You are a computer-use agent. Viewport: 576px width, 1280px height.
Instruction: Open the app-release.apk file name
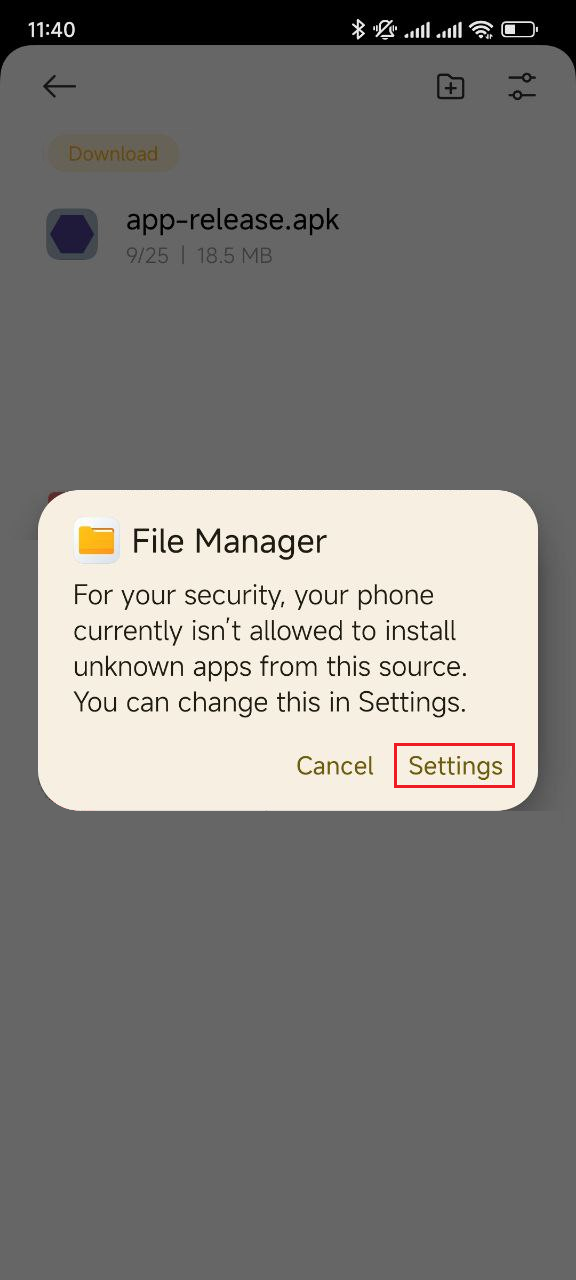click(233, 220)
